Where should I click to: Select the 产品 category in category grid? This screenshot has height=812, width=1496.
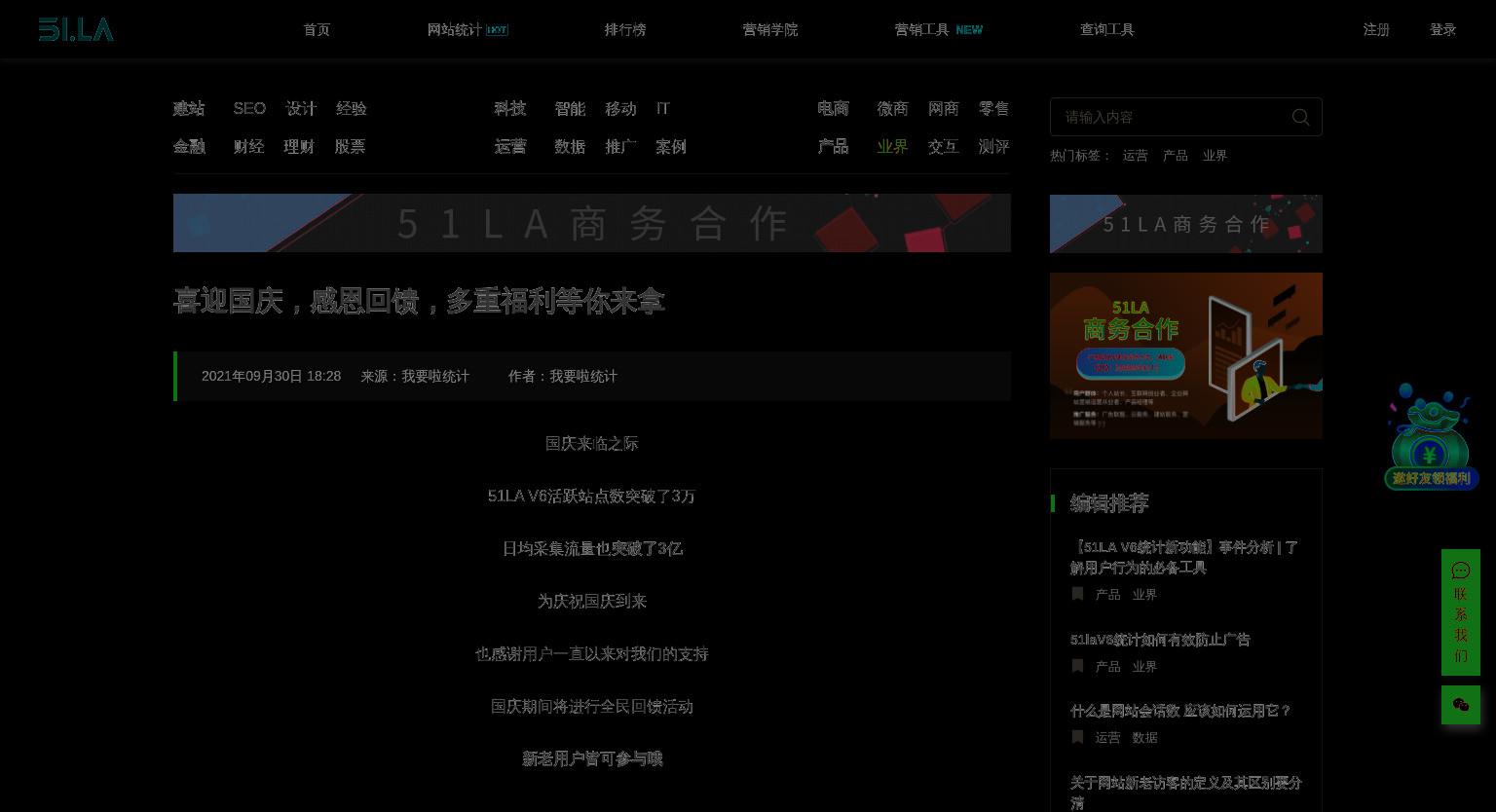click(833, 146)
